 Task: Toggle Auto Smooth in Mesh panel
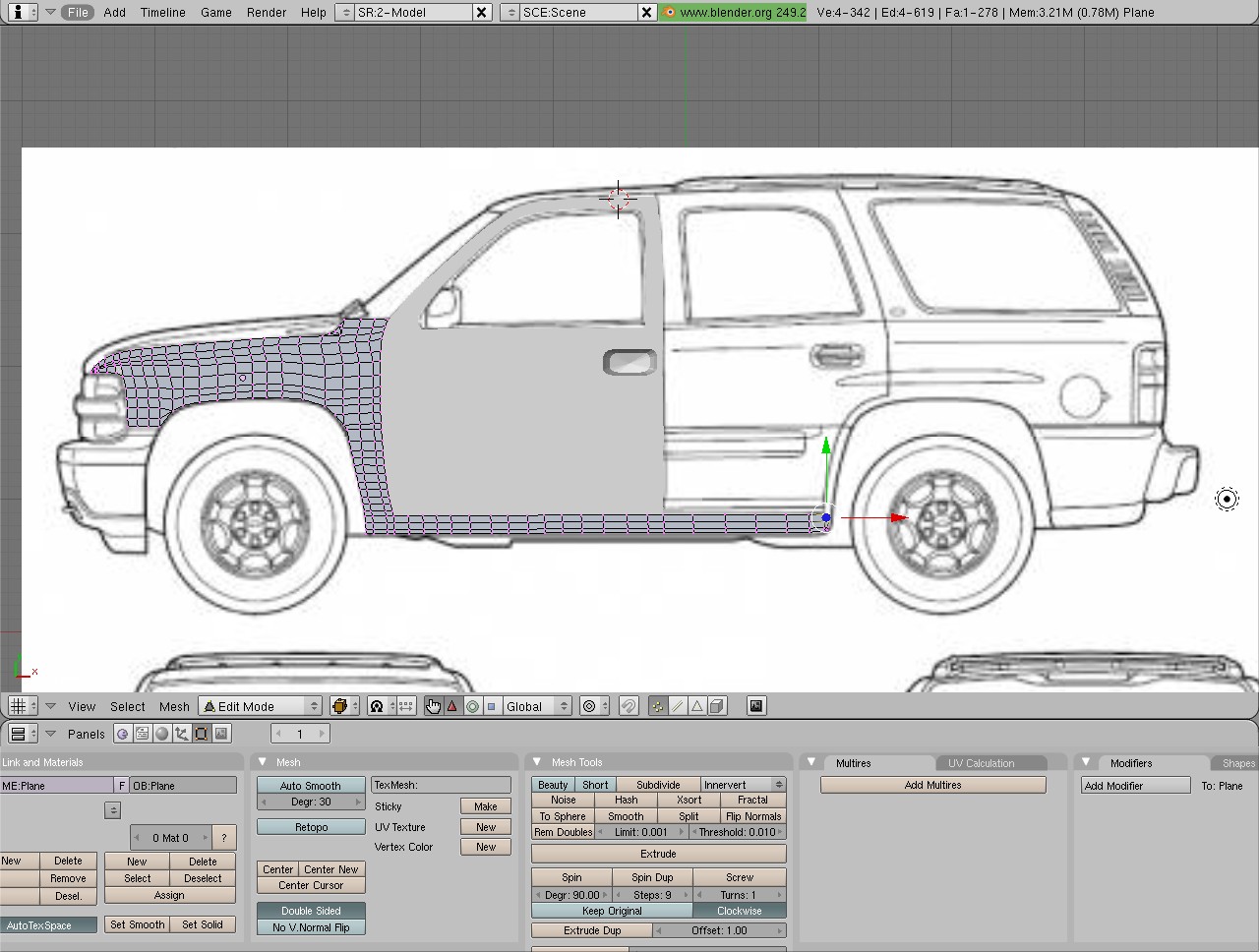(311, 785)
